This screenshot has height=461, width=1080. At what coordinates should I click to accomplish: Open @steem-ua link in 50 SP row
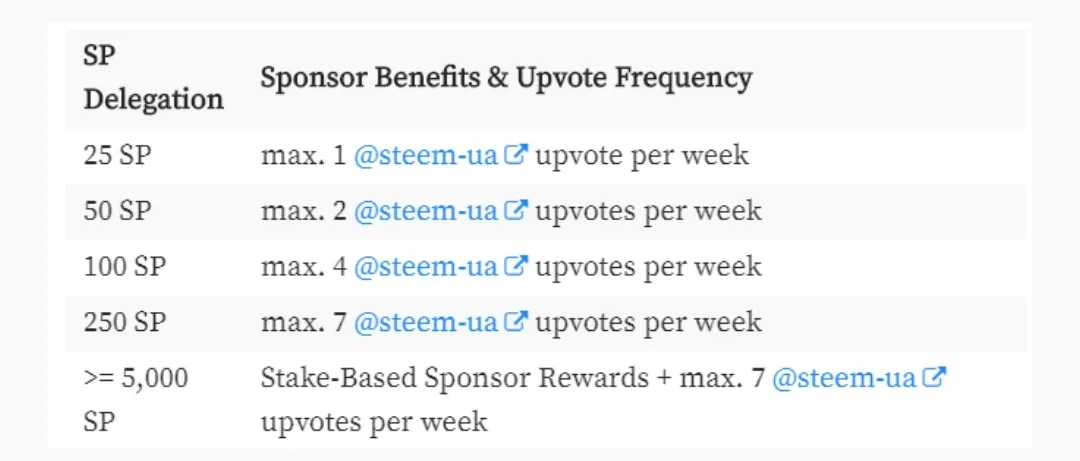441,212
